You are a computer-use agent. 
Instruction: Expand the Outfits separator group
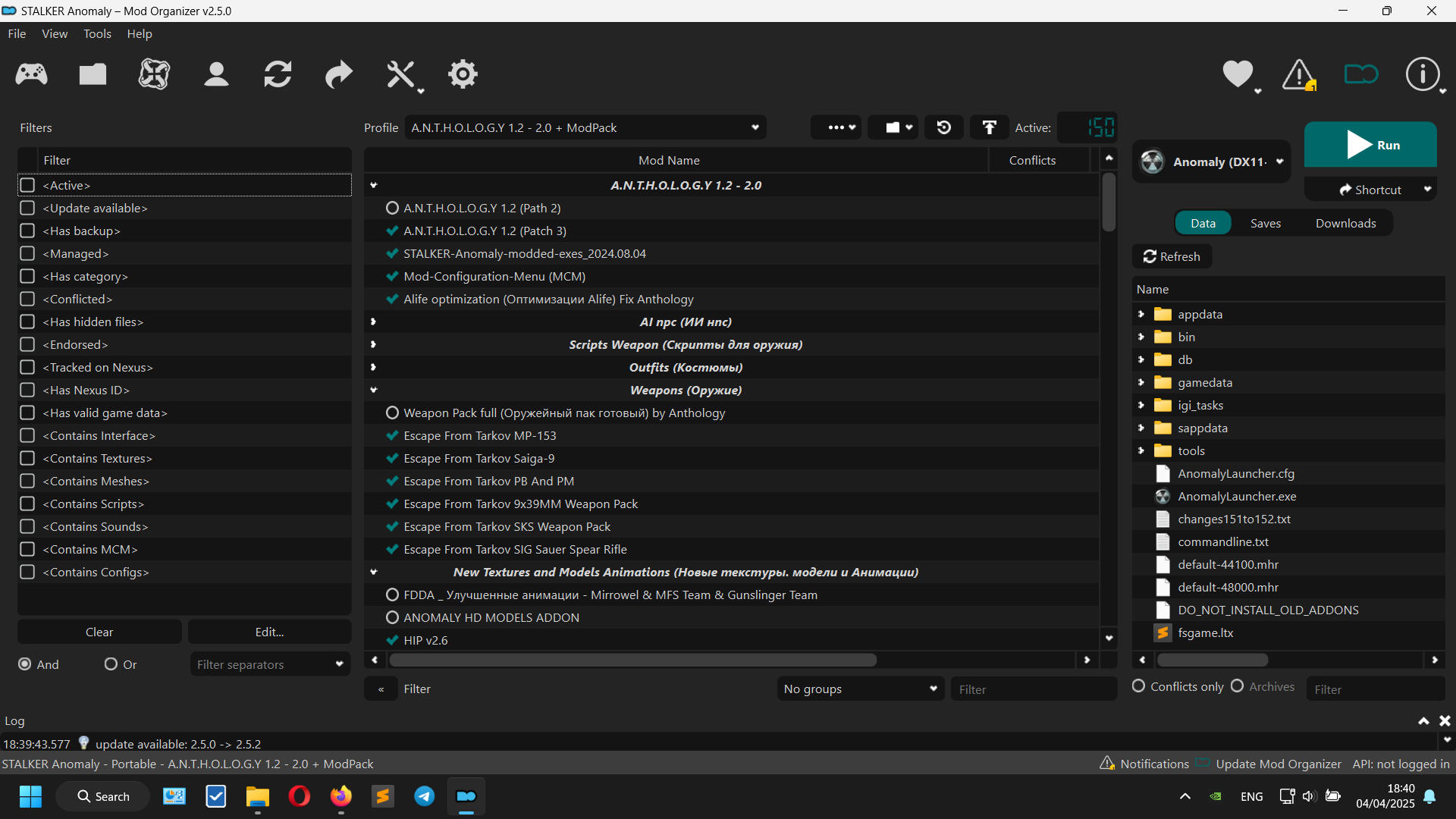(373, 367)
